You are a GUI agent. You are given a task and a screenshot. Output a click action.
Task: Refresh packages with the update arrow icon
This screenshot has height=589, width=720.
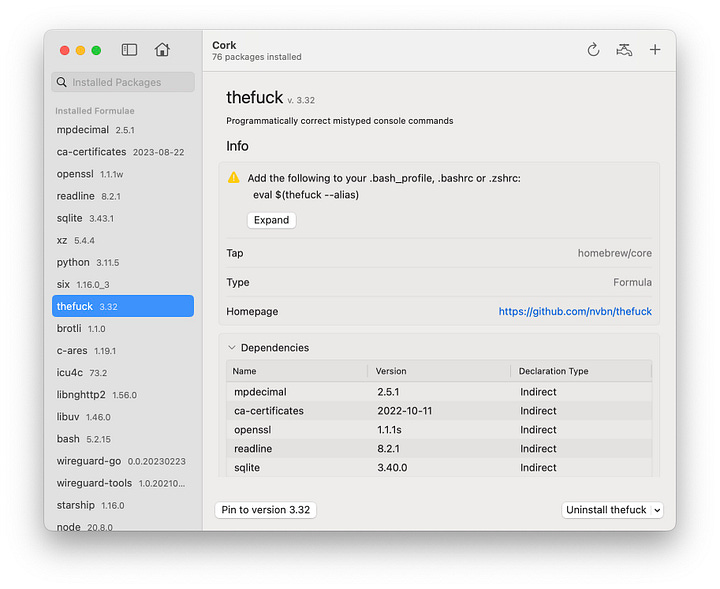(593, 50)
